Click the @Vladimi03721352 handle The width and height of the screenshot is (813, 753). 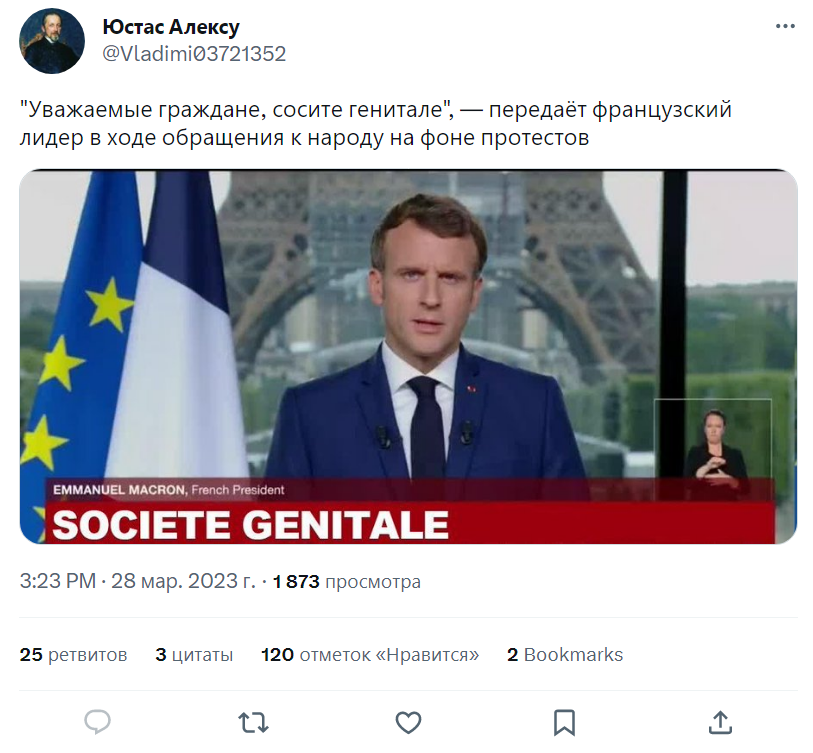point(195,54)
